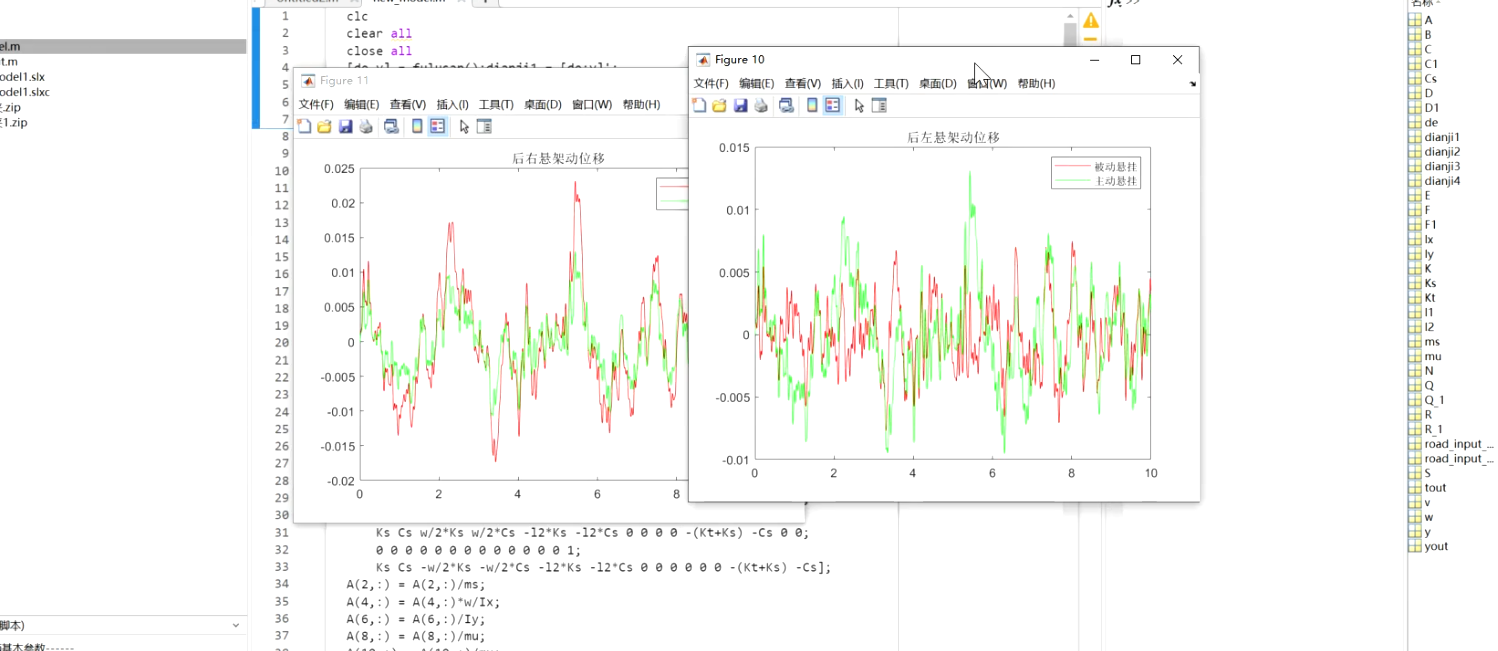
Task: Click the dock arrow in Figure 10 menu bar
Action: [1192, 84]
